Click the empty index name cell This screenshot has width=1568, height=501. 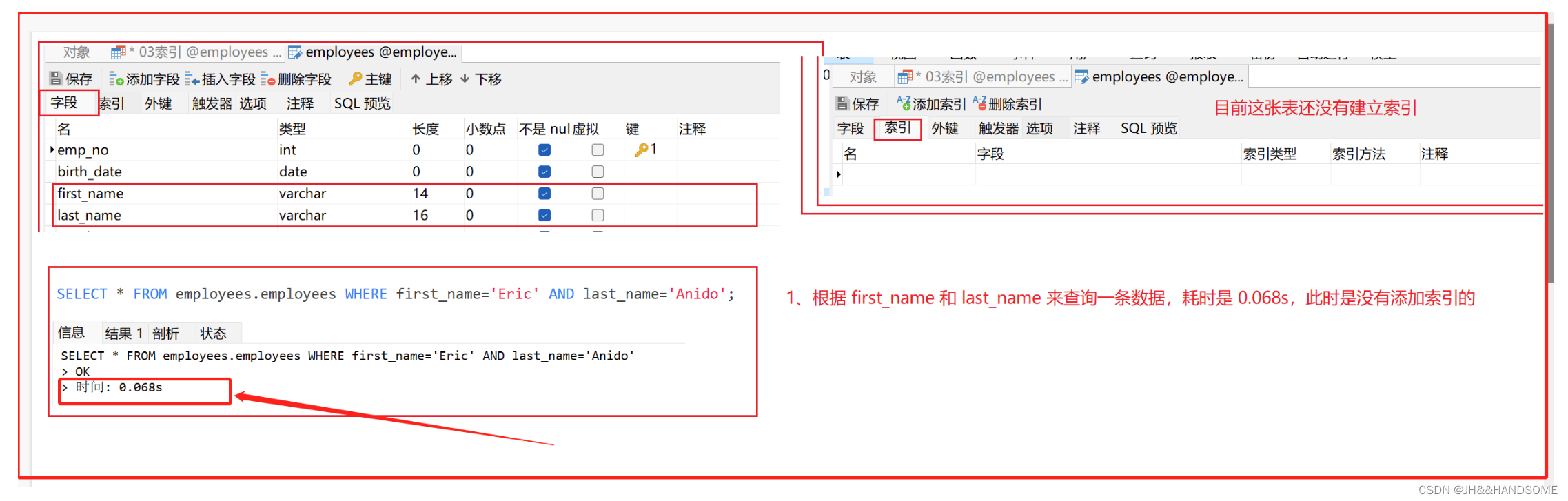click(x=908, y=174)
